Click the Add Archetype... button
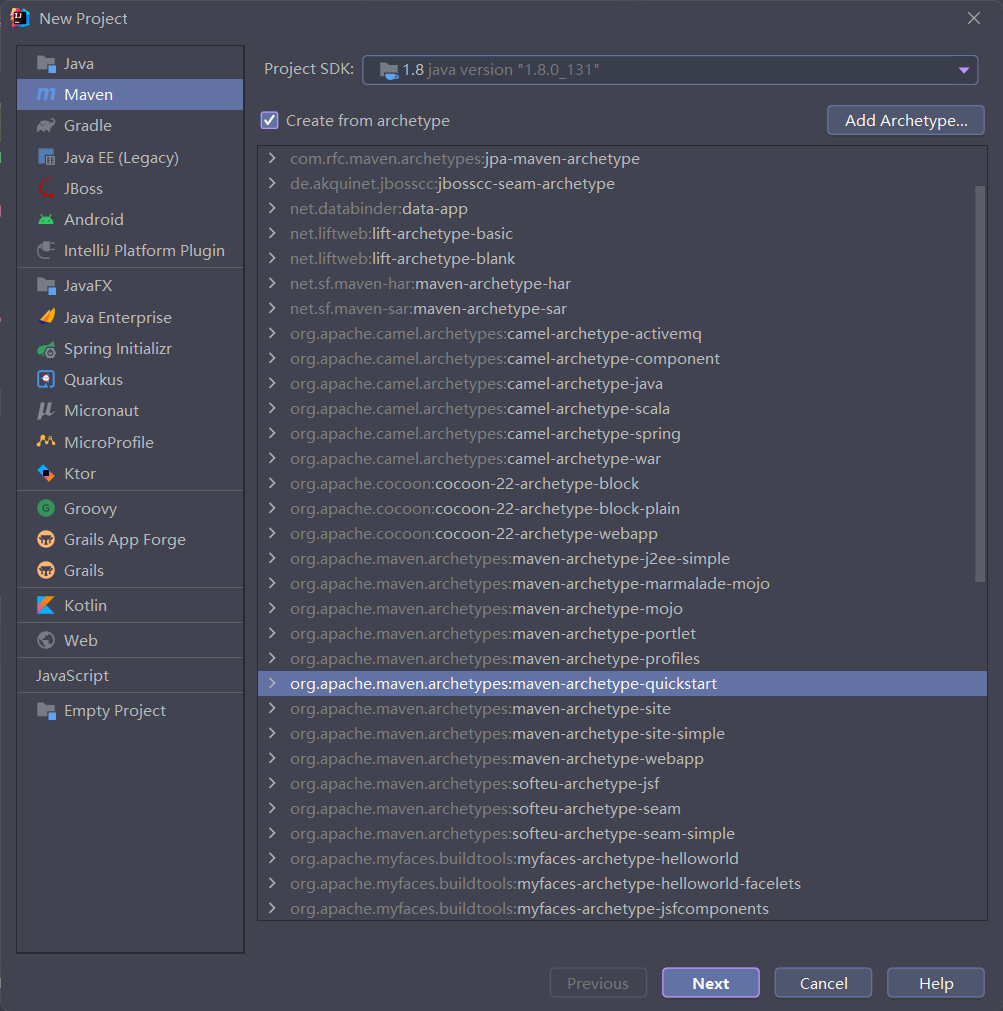This screenshot has width=1003, height=1011. tap(906, 121)
